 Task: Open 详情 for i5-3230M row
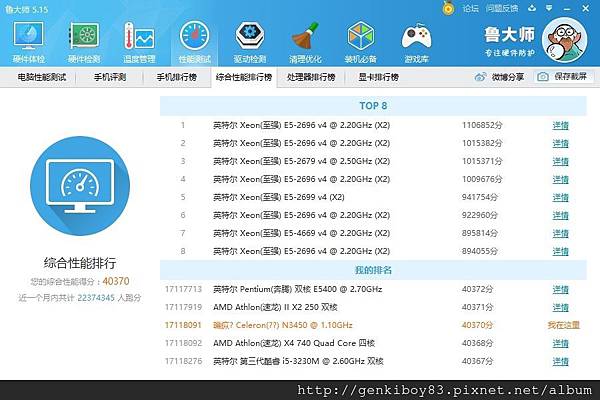pyautogui.click(x=561, y=362)
